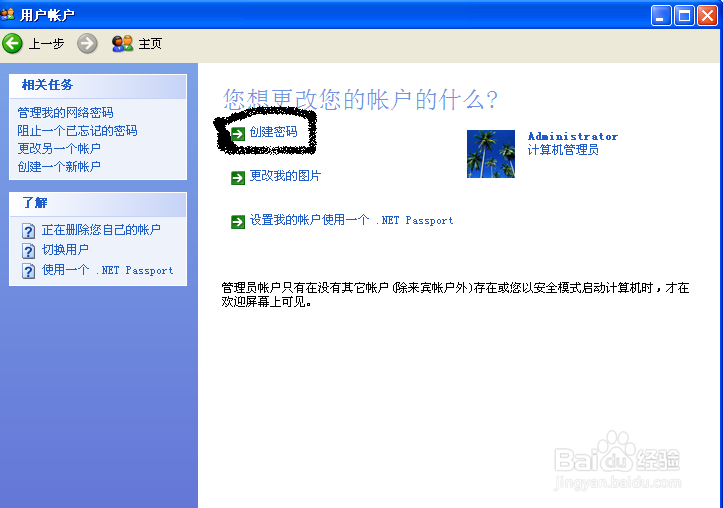Screen dimensions: 723x508
Task: Click the green back arrow icon
Action: [x=12, y=44]
